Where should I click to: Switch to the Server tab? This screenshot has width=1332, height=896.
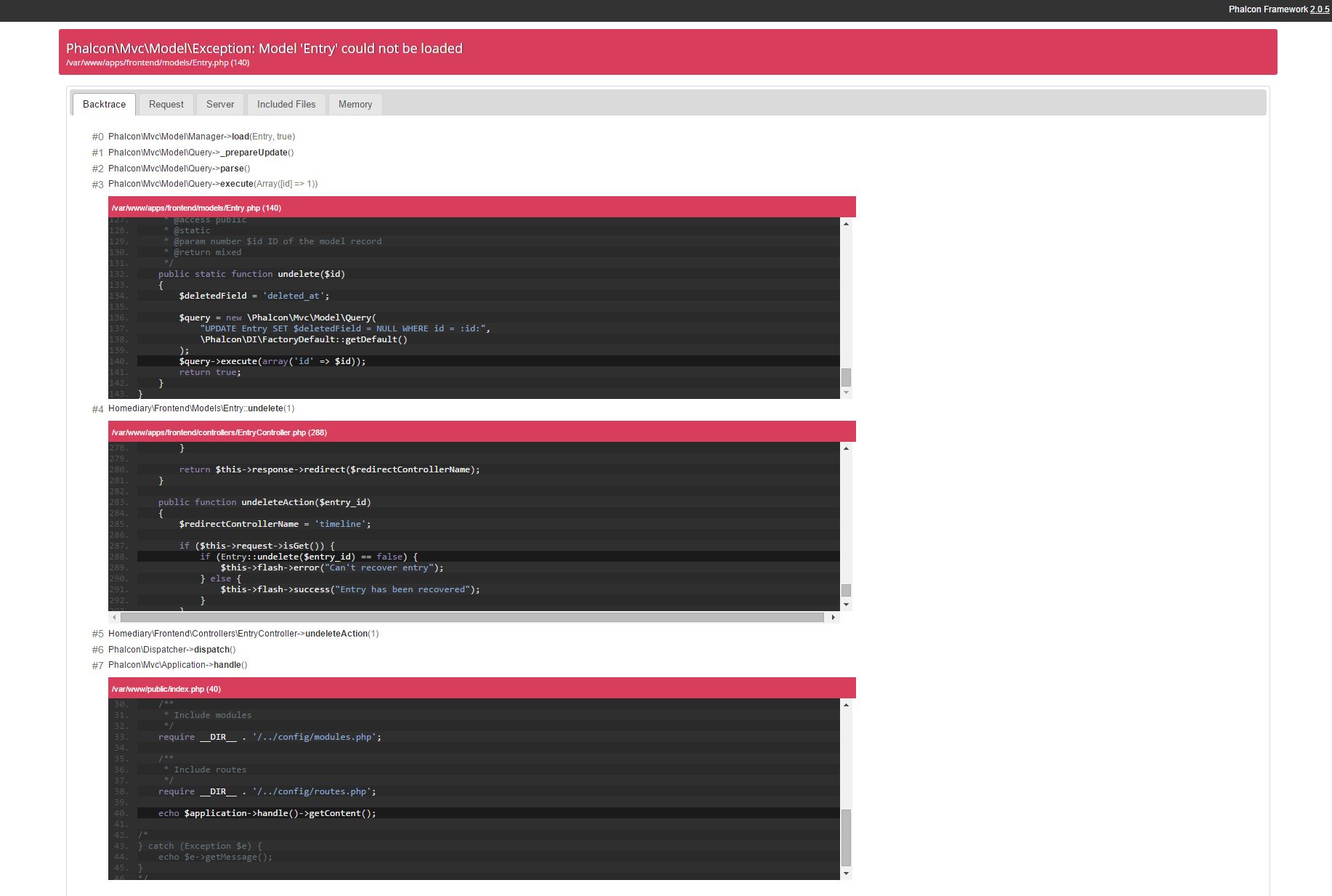[219, 104]
